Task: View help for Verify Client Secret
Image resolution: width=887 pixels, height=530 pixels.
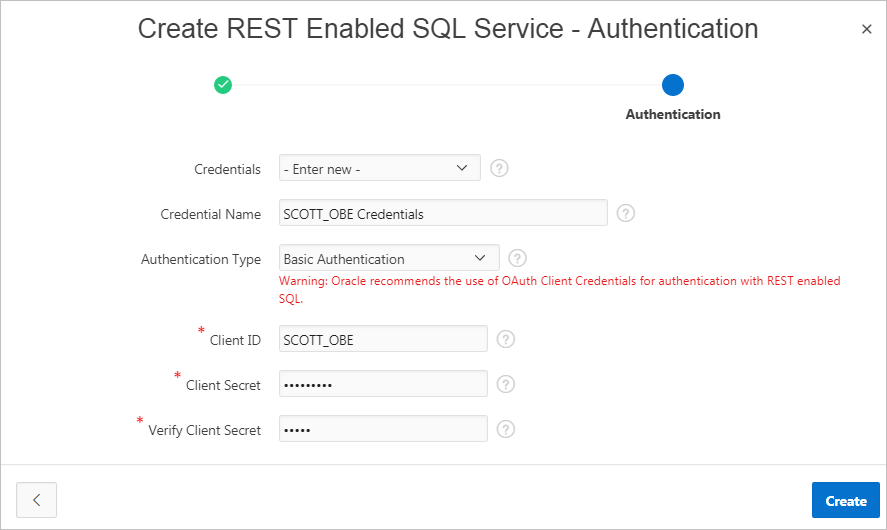Action: click(x=506, y=429)
